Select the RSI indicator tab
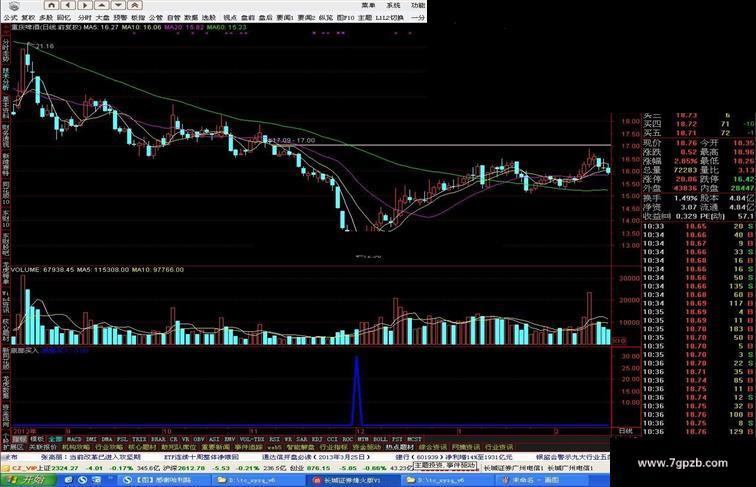756x487 pixels. pos(274,439)
